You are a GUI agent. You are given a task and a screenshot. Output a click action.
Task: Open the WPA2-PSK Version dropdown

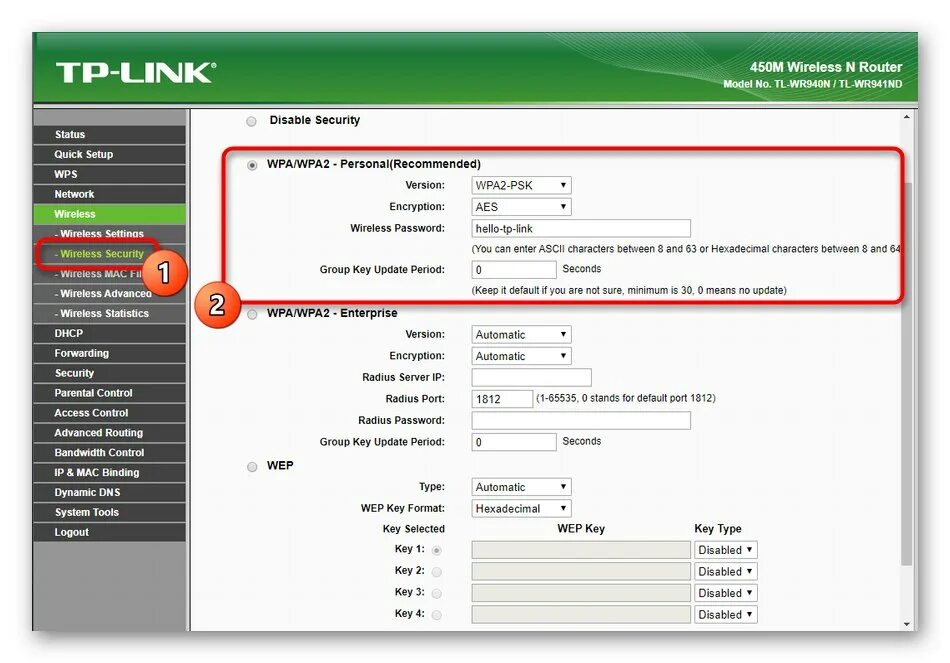point(521,185)
